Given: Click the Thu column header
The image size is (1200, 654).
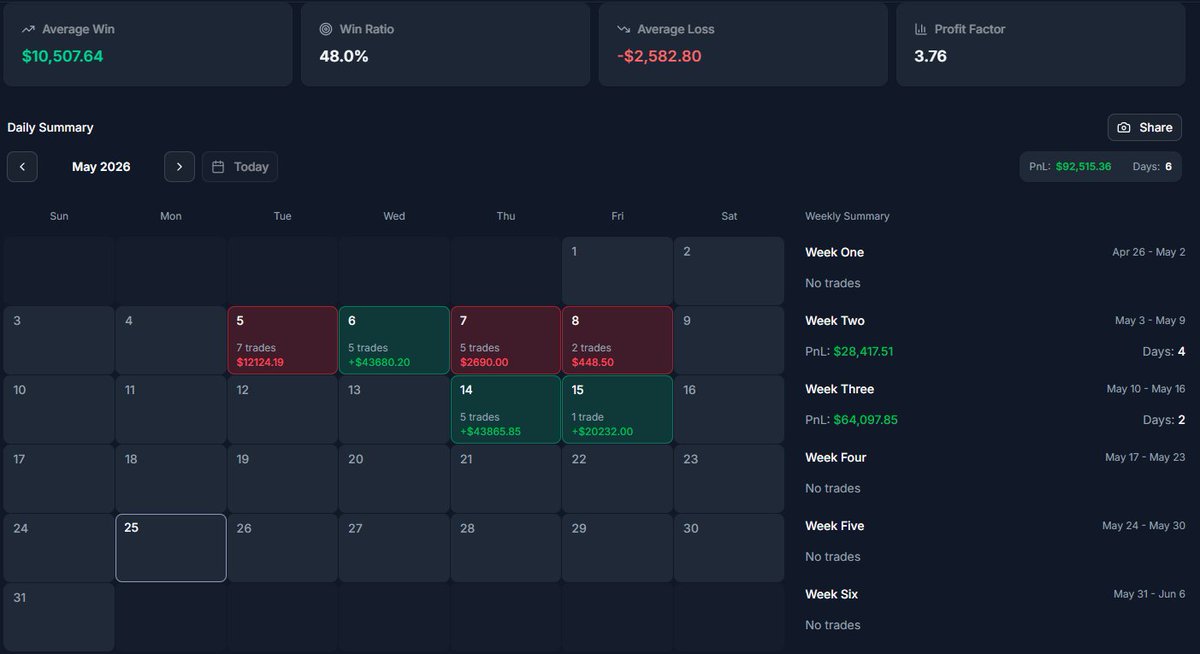Looking at the screenshot, I should point(506,216).
